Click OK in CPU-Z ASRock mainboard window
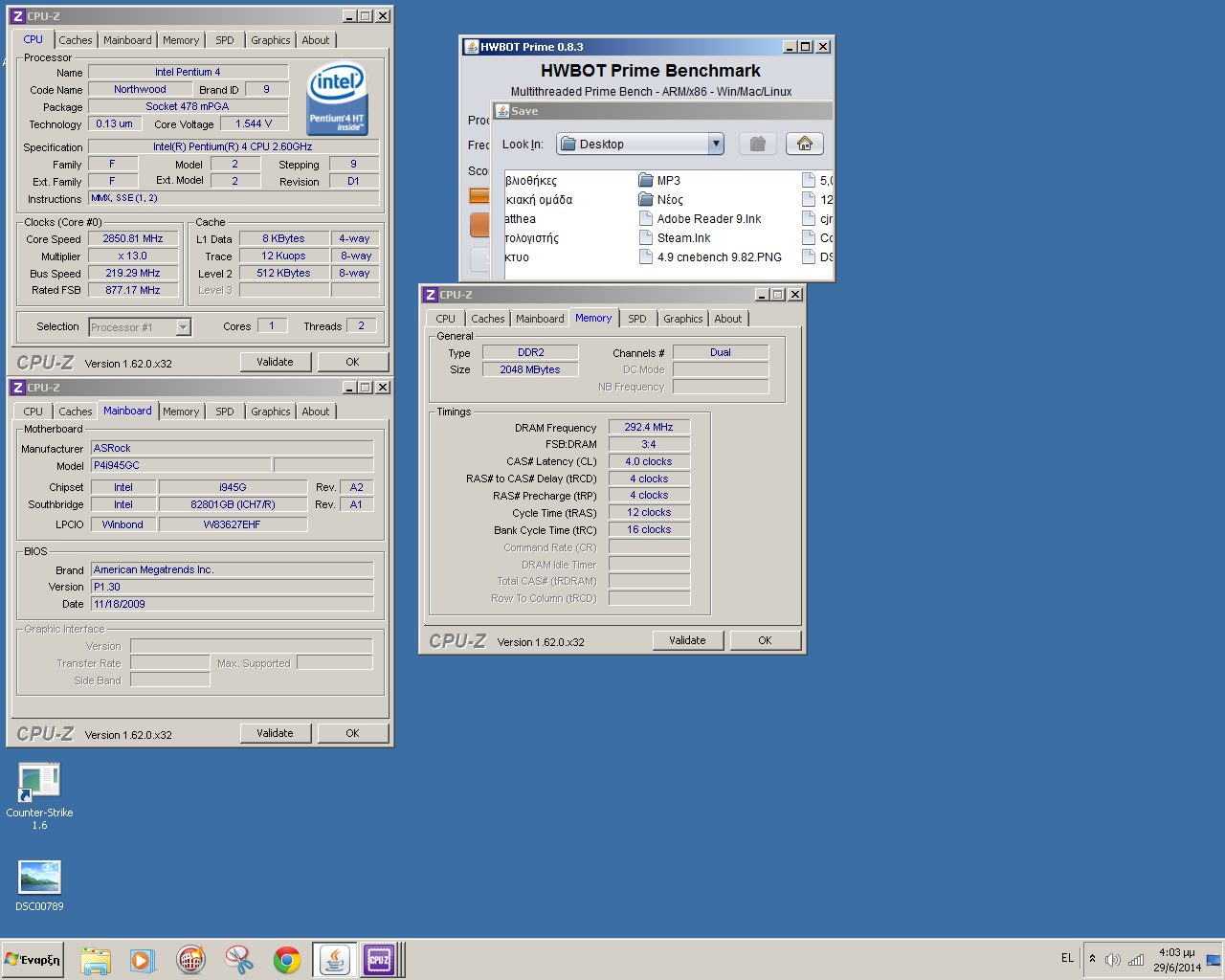Image resolution: width=1225 pixels, height=980 pixels. (x=352, y=733)
